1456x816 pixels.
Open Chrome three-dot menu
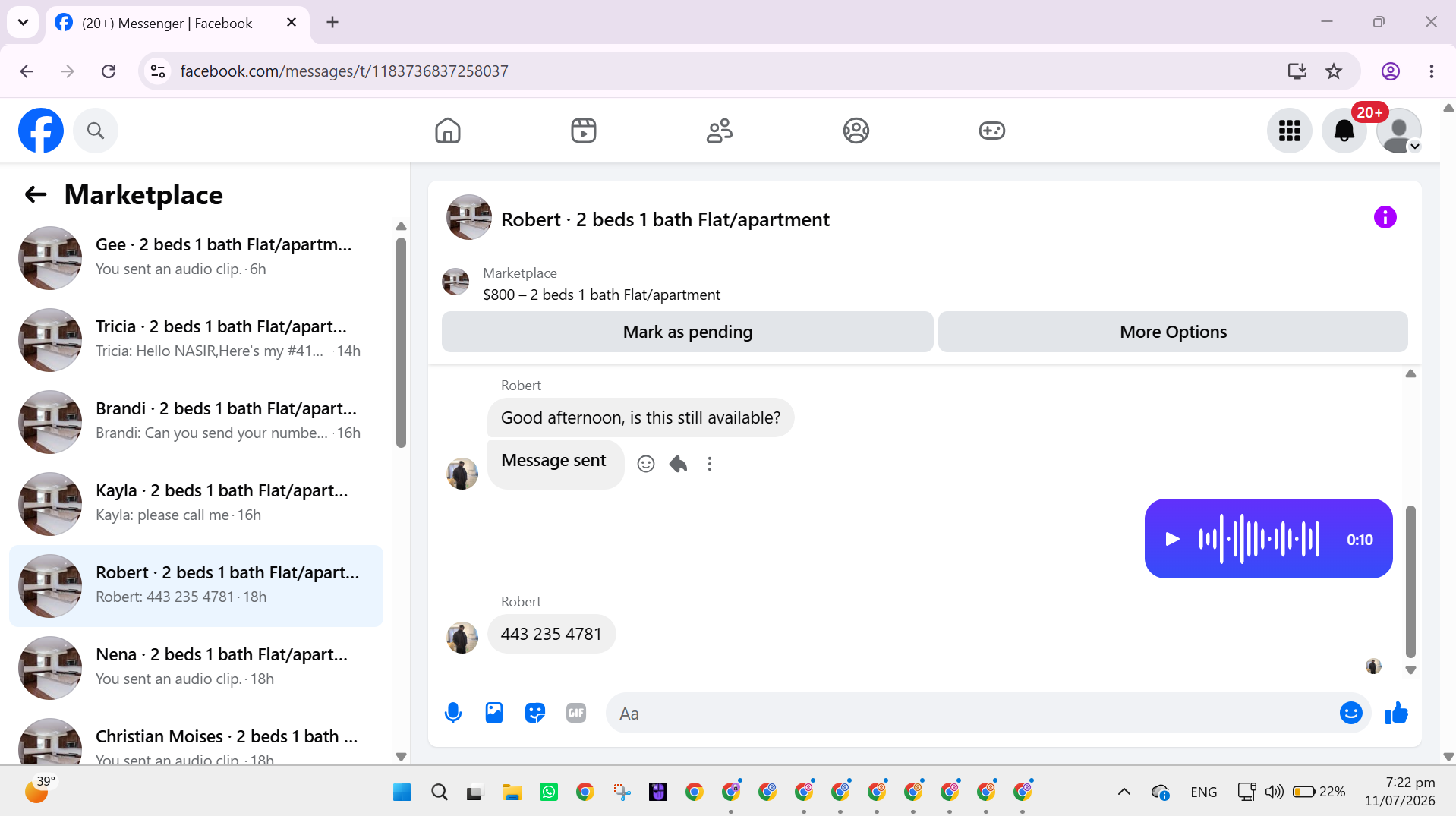pyautogui.click(x=1431, y=71)
